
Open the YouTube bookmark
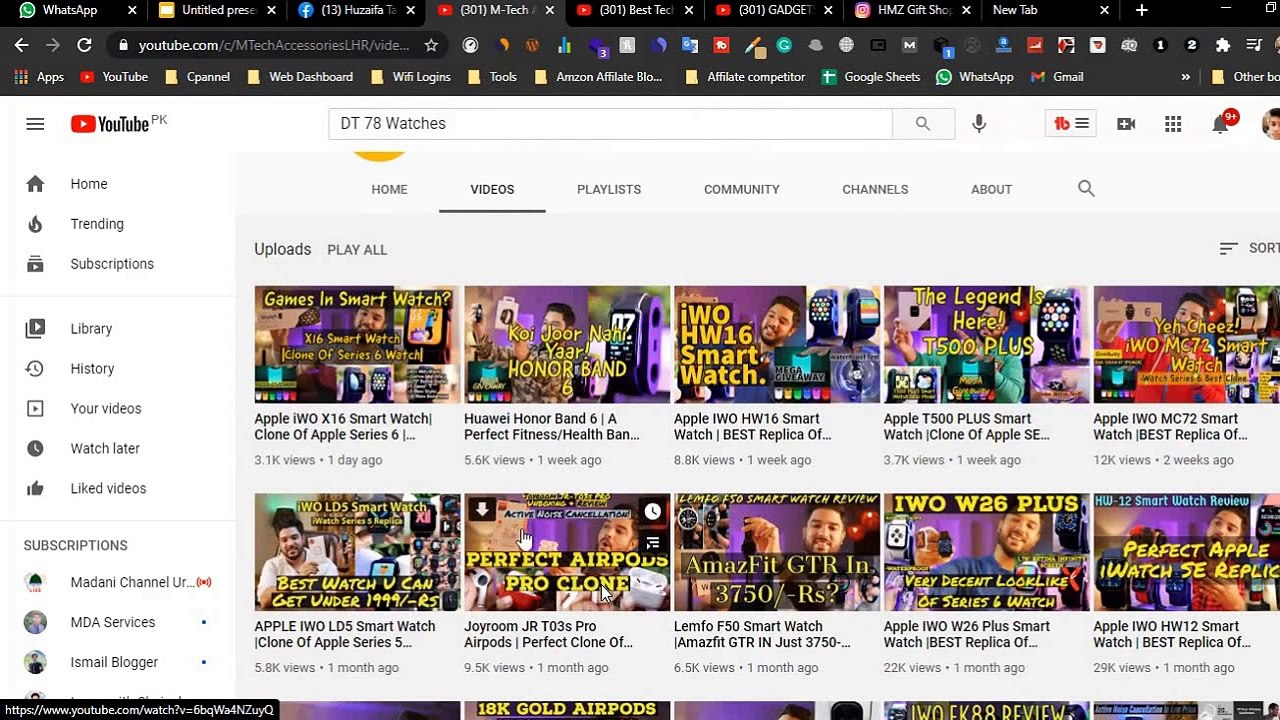coord(114,77)
